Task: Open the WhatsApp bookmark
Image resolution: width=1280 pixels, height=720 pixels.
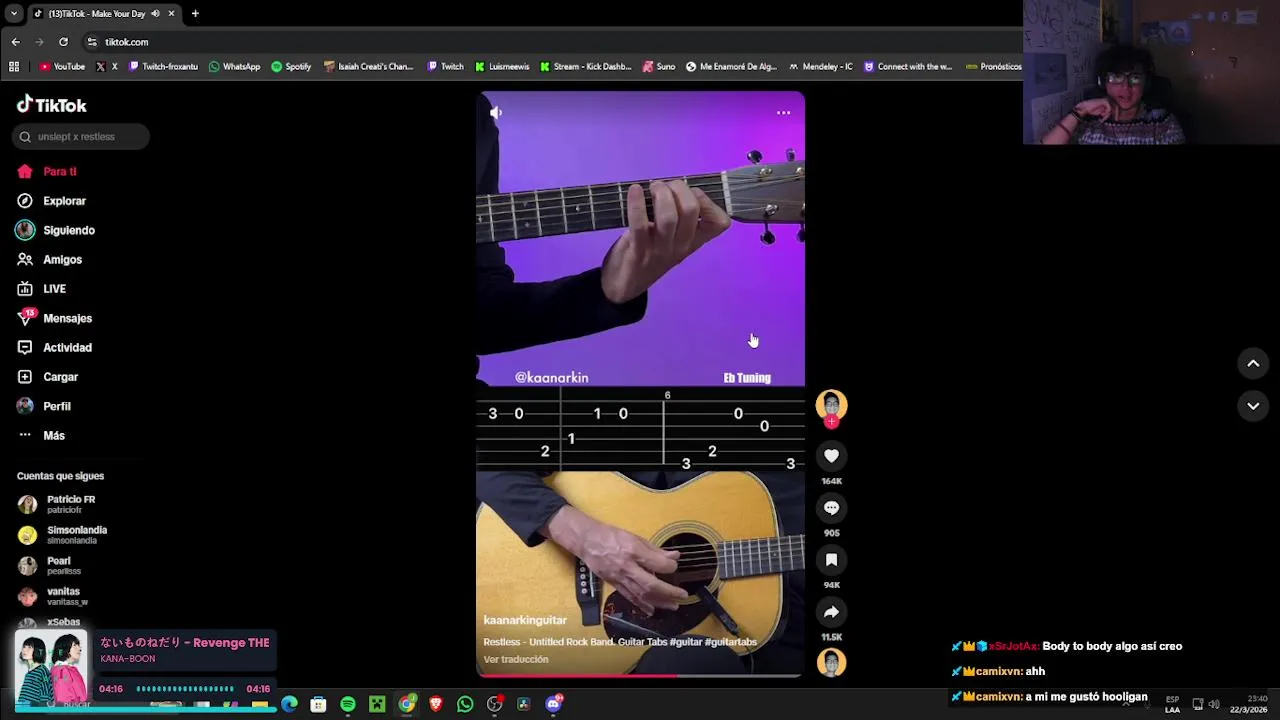Action: 235,67
